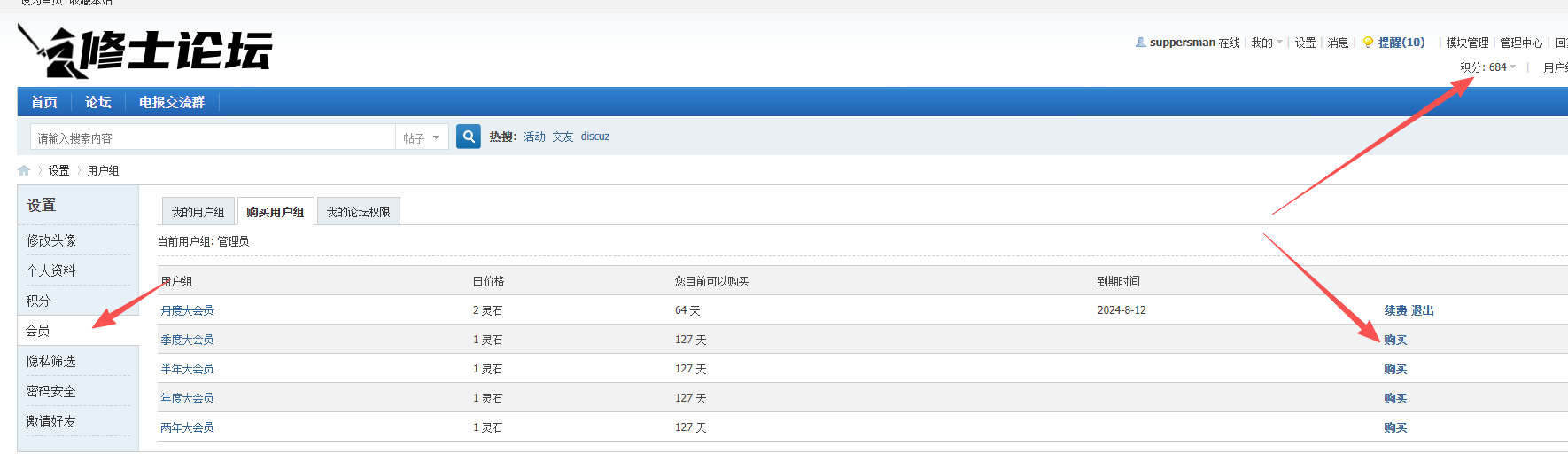Select 密码安全 in settings sidebar
The width and height of the screenshot is (1568, 462).
point(51,391)
